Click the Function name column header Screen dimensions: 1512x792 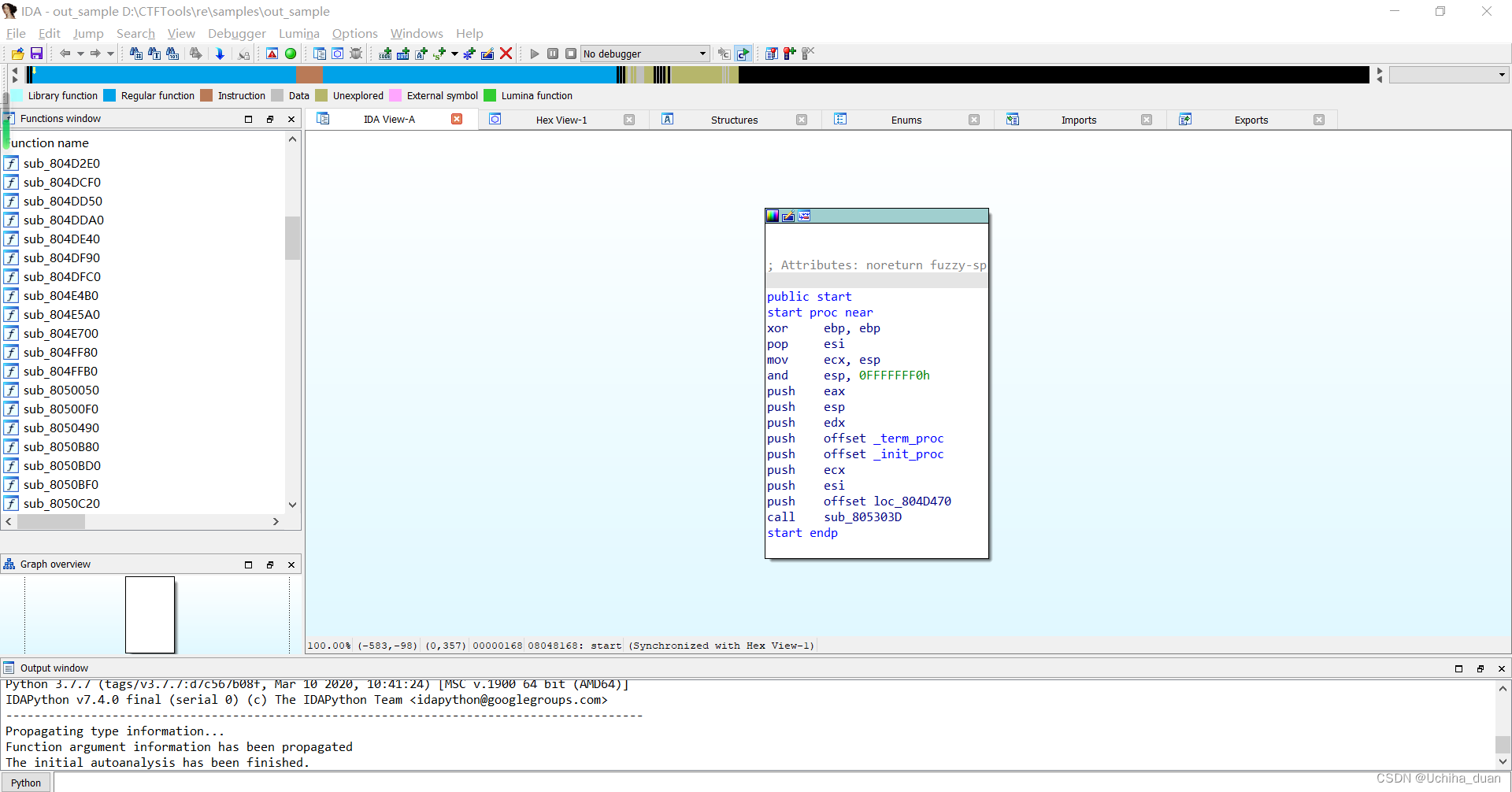(50, 142)
